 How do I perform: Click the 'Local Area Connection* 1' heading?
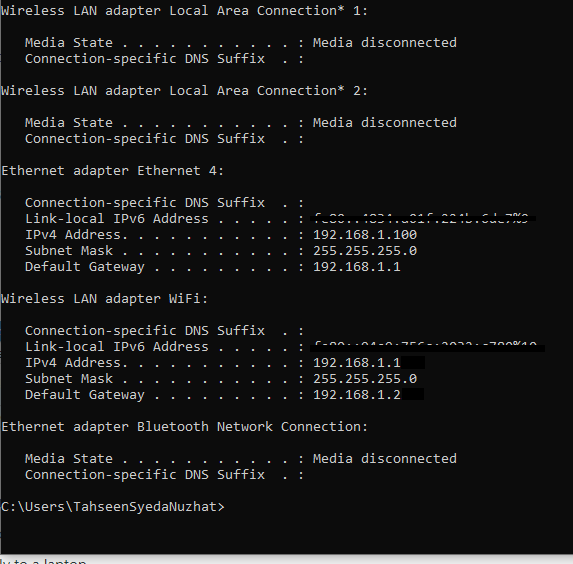coord(185,11)
